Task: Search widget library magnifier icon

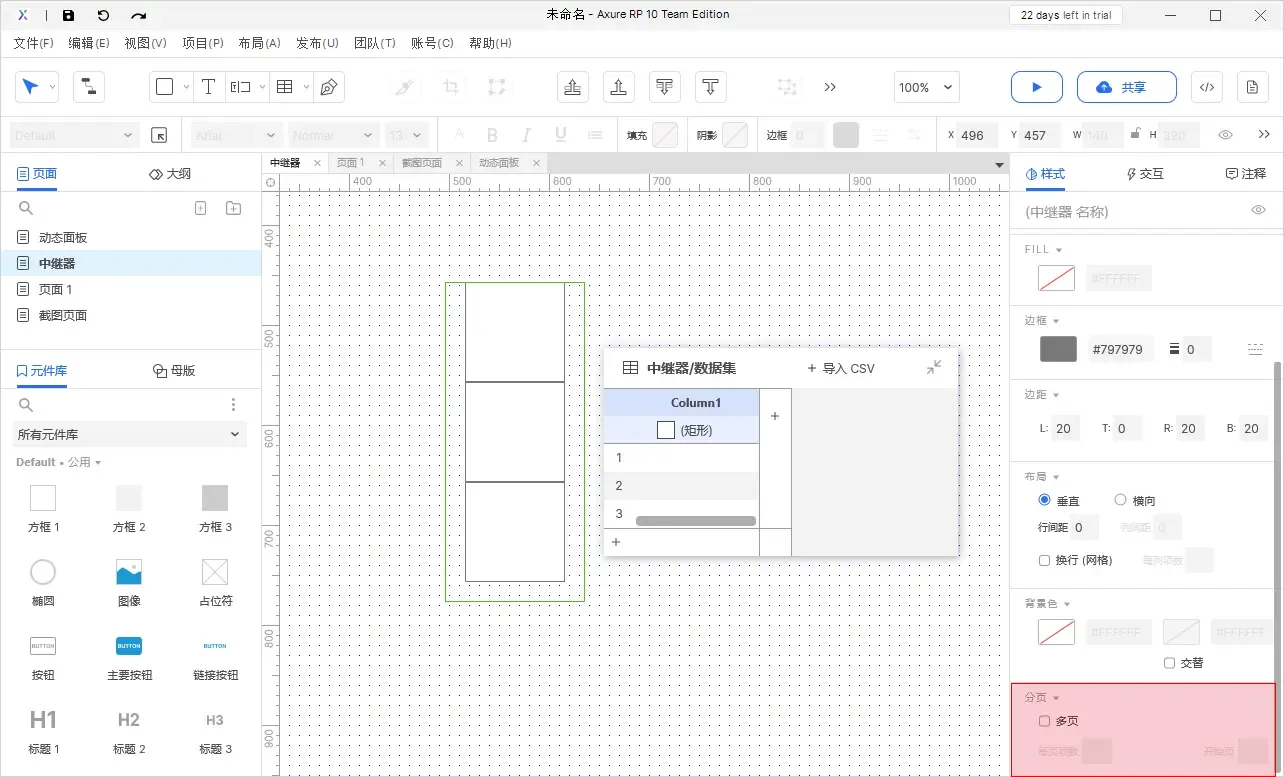Action: tap(26, 404)
